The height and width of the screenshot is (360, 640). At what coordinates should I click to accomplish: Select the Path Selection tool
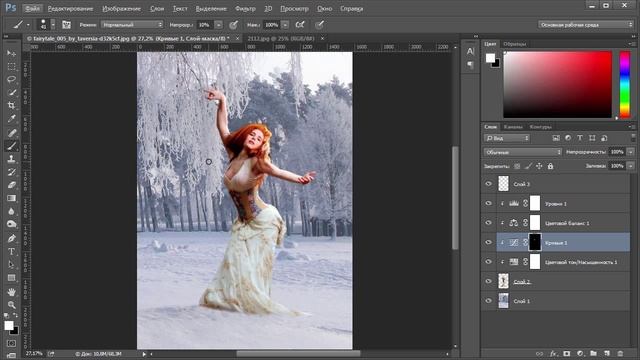(11, 264)
